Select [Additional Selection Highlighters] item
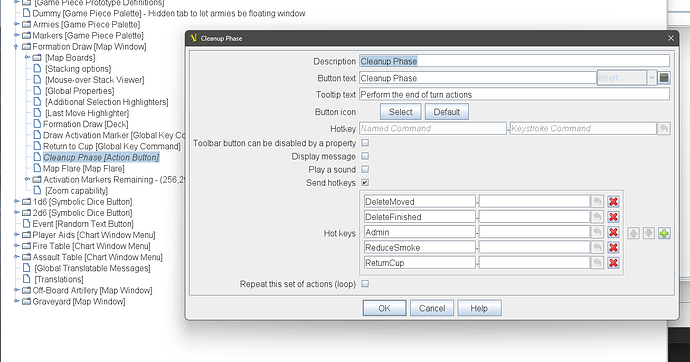The height and width of the screenshot is (362, 690). tap(106, 102)
